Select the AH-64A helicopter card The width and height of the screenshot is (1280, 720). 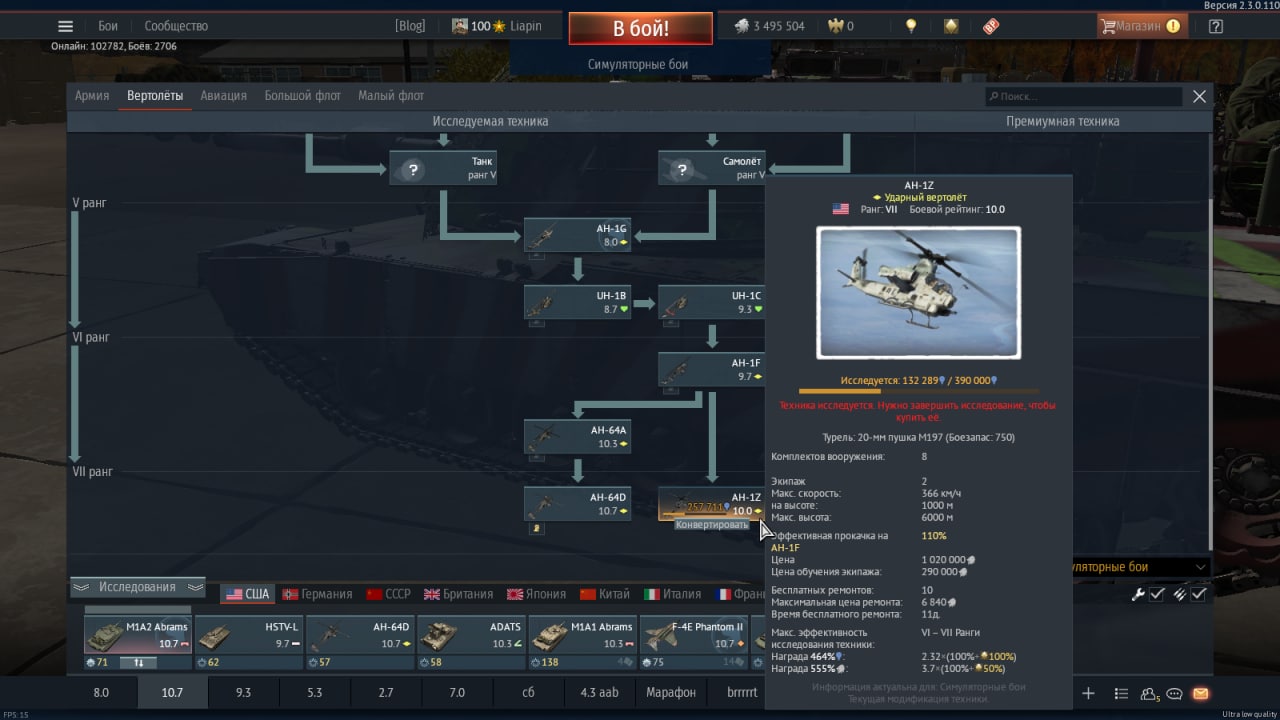(x=577, y=436)
